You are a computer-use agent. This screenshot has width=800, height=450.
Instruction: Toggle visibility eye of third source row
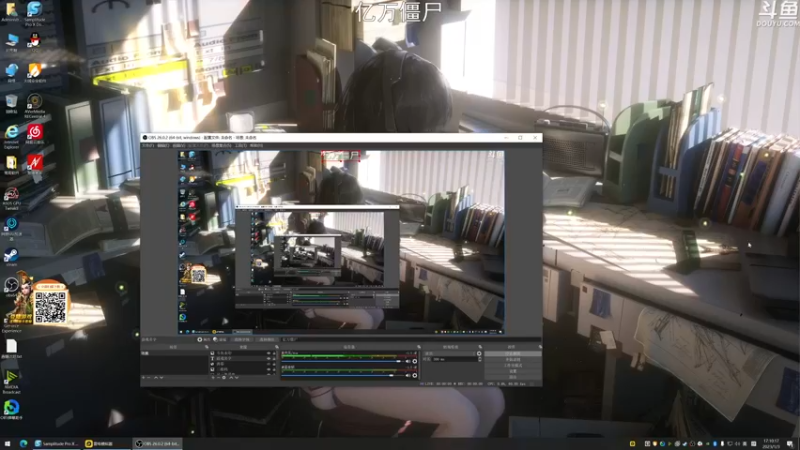coord(268,364)
